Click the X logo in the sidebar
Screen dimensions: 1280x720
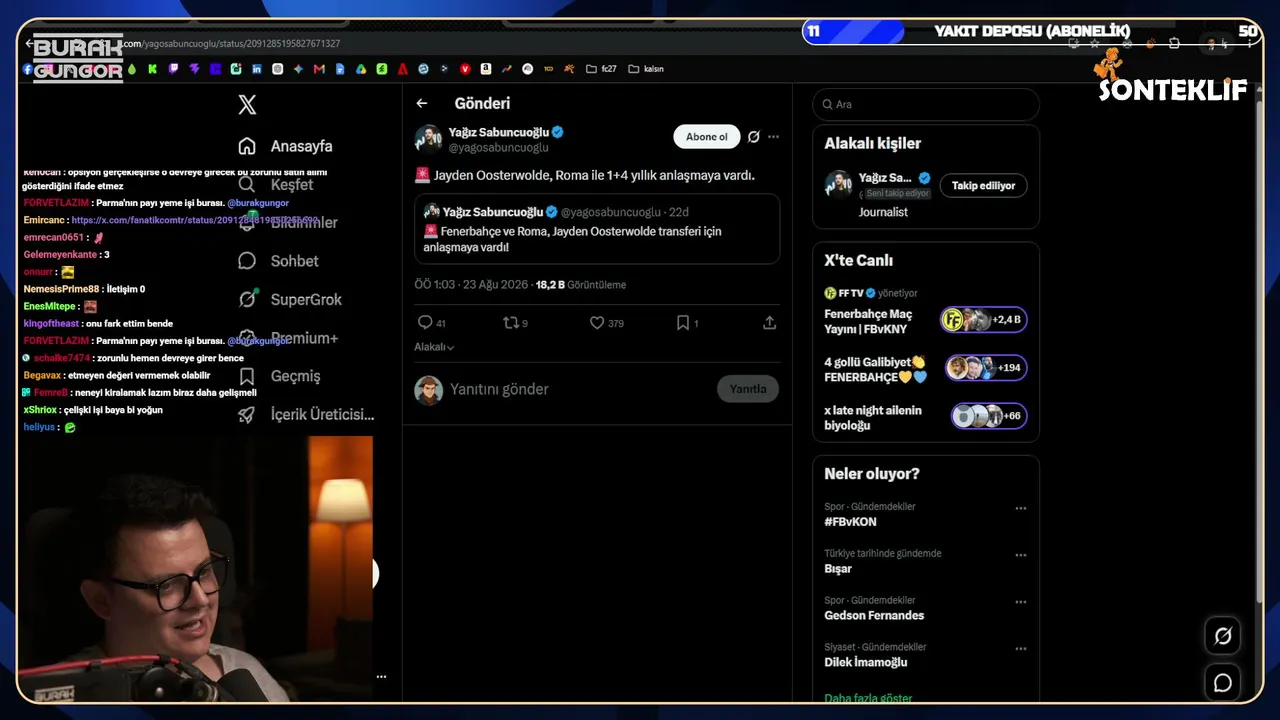[x=247, y=104]
